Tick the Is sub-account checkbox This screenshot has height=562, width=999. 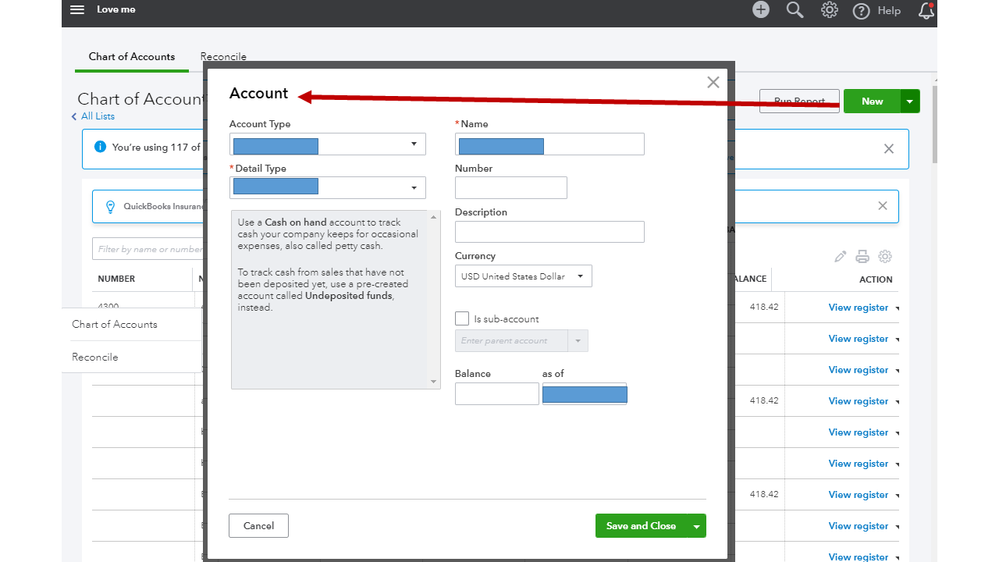pyautogui.click(x=462, y=319)
